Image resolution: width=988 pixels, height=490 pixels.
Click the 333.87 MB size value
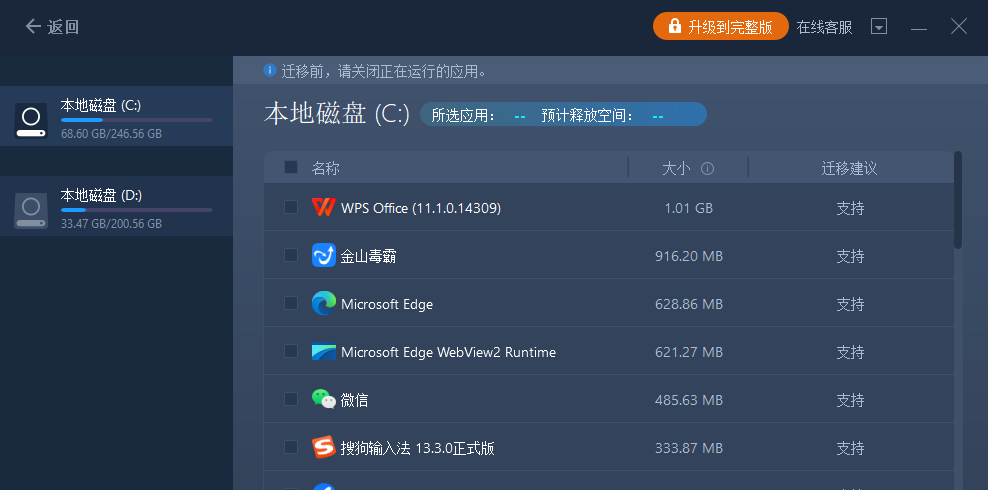[x=689, y=448]
